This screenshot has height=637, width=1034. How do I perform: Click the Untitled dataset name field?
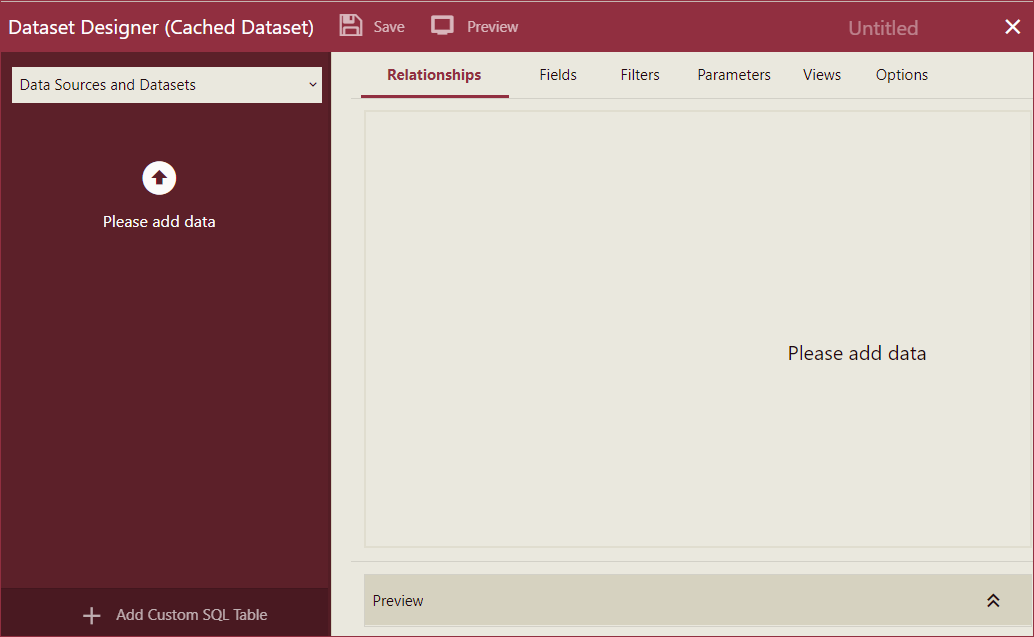coord(882,27)
